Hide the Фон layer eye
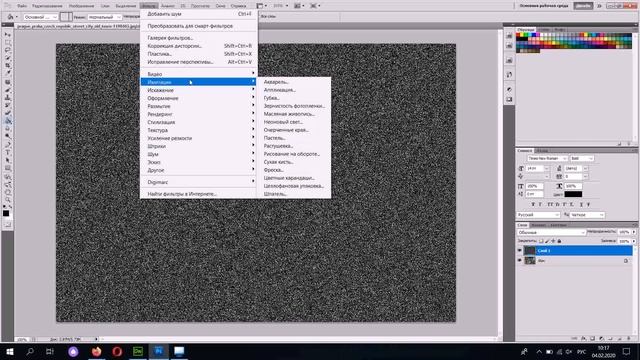 [x=520, y=260]
